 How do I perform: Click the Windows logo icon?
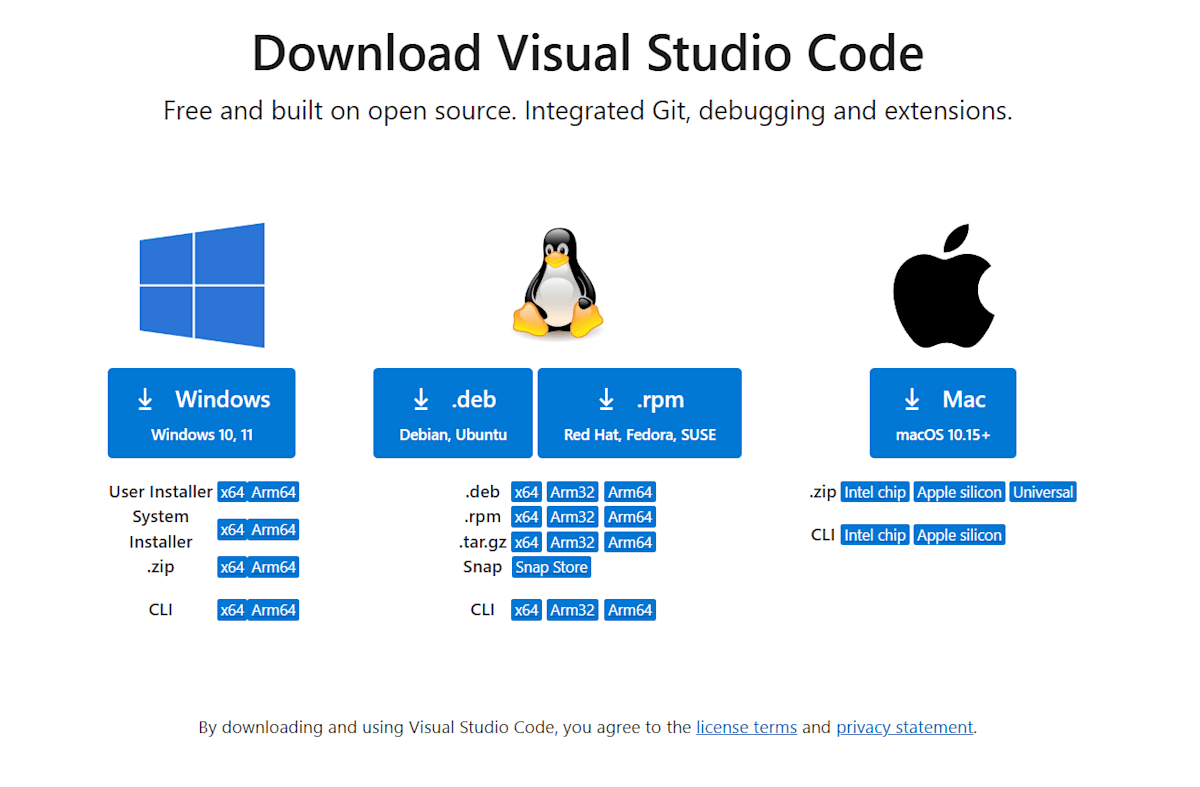[202, 285]
